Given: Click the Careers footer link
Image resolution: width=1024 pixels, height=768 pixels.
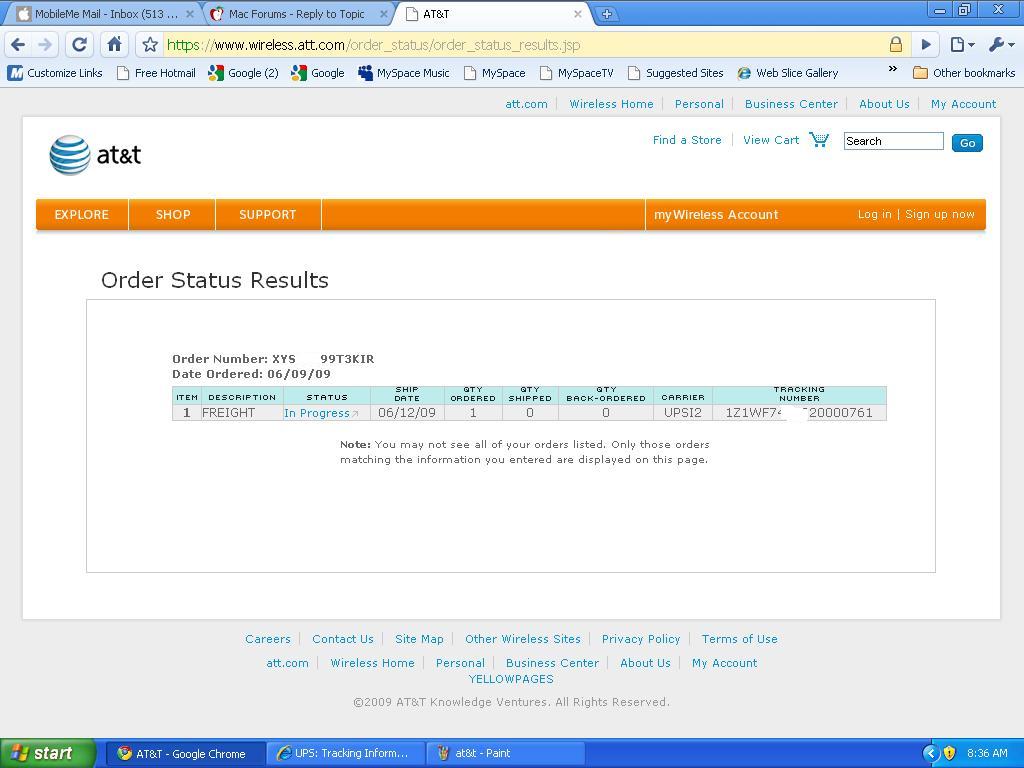Looking at the screenshot, I should pos(268,639).
